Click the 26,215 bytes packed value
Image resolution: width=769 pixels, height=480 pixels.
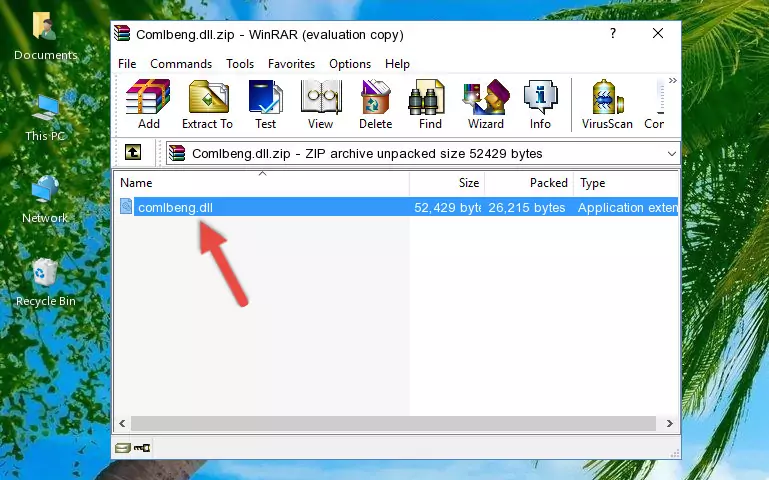[527, 207]
